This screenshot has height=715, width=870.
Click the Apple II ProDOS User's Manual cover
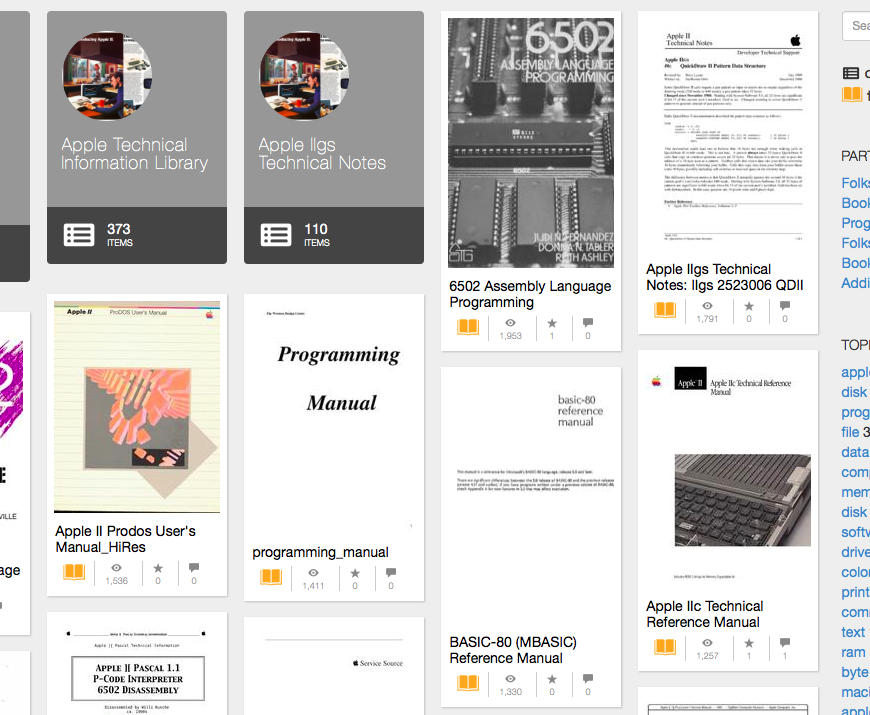(137, 407)
